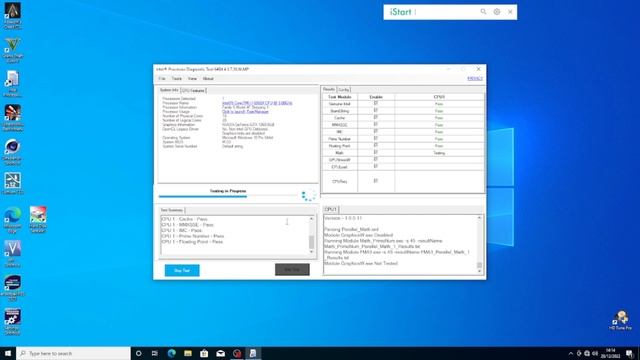Open the processor name hyperlink
Image resolution: width=640 pixels, height=360 pixels.
(257, 103)
